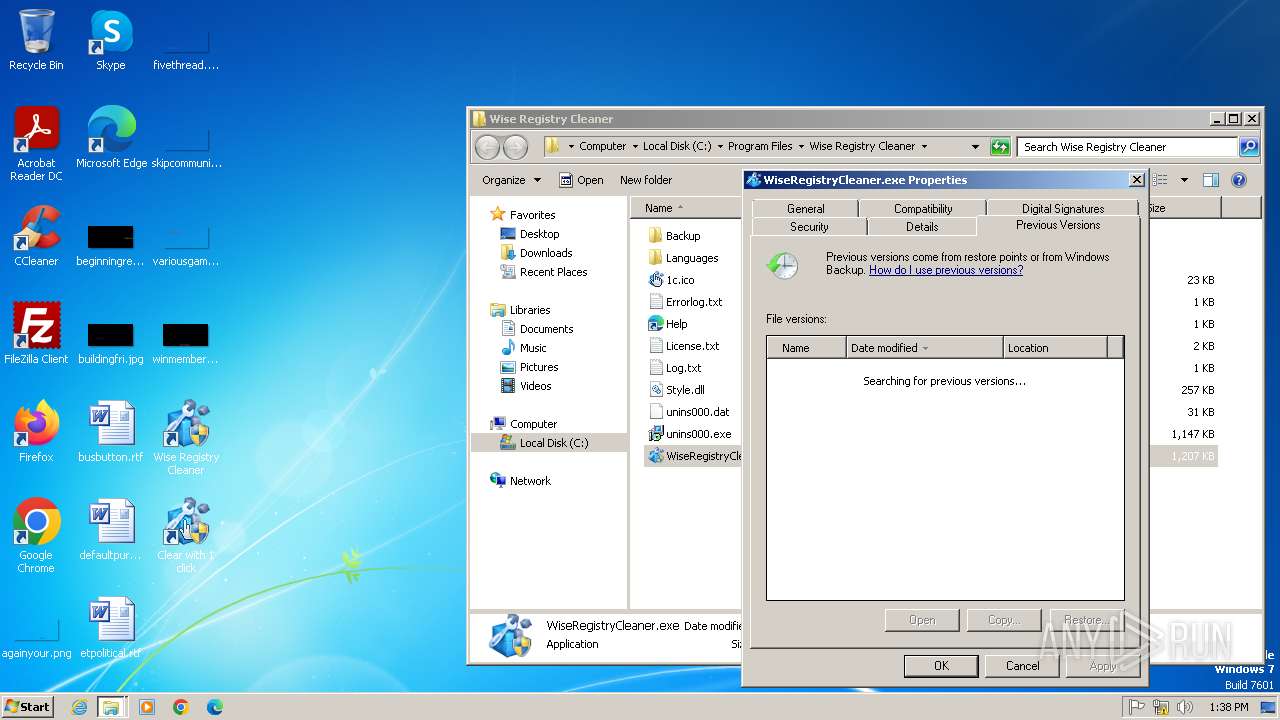The width and height of the screenshot is (1280, 720).
Task: Click Windows Media Player taskbar icon
Action: [147, 707]
